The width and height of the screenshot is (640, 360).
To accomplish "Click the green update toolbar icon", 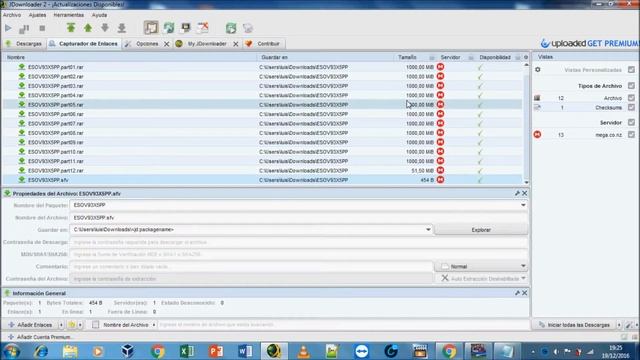I will point(231,28).
